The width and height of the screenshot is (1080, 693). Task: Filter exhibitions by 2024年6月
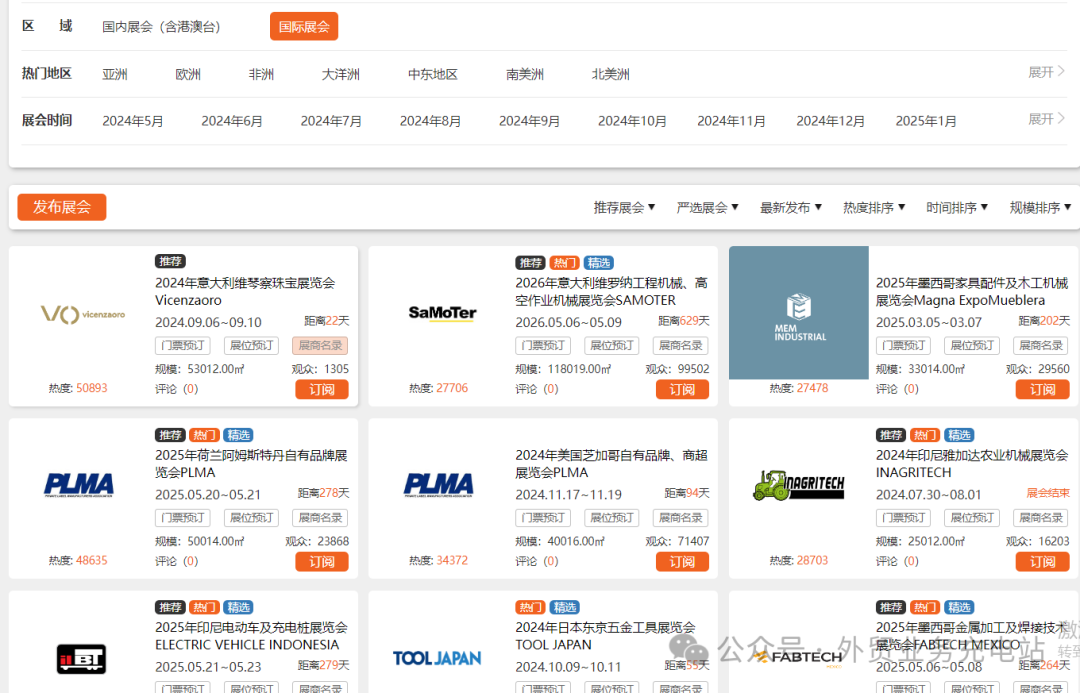(232, 121)
